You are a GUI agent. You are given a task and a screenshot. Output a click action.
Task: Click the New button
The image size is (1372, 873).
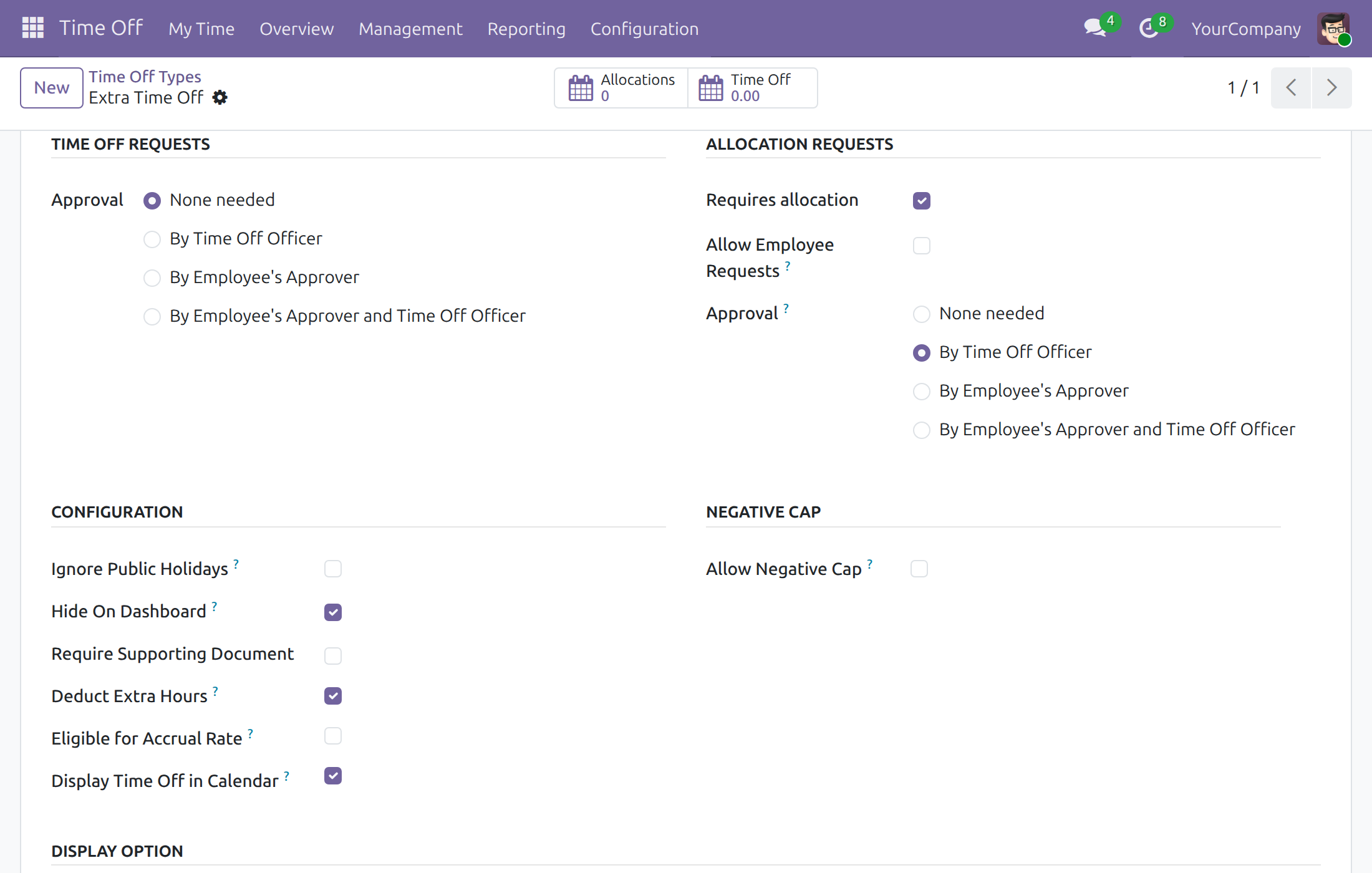52,88
